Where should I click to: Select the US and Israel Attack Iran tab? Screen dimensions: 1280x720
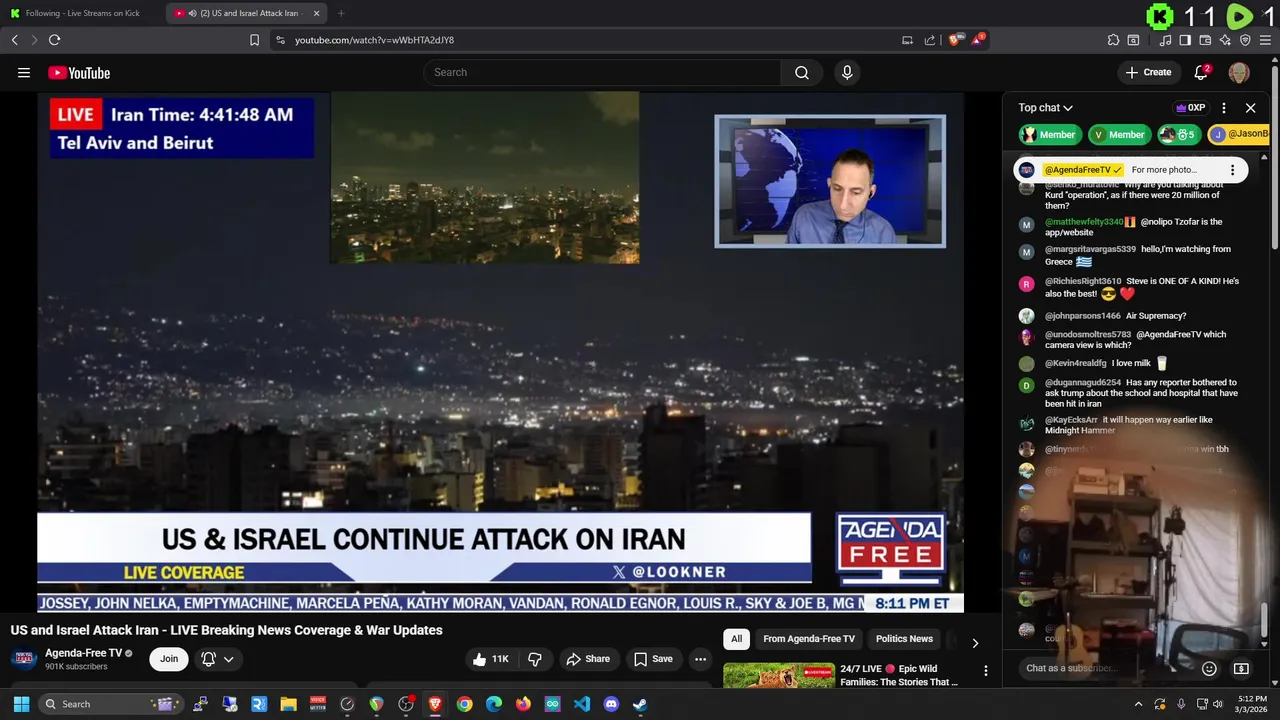(x=247, y=13)
